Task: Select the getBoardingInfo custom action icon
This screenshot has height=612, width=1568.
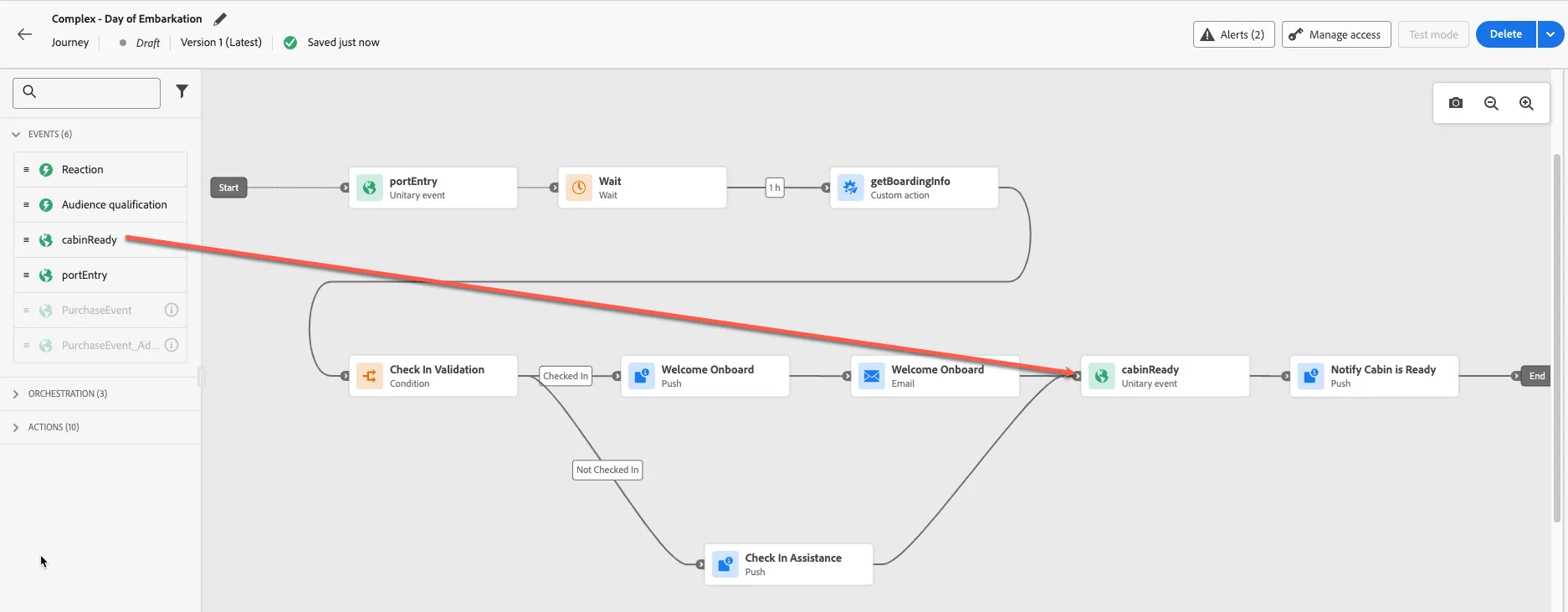Action: (x=850, y=188)
